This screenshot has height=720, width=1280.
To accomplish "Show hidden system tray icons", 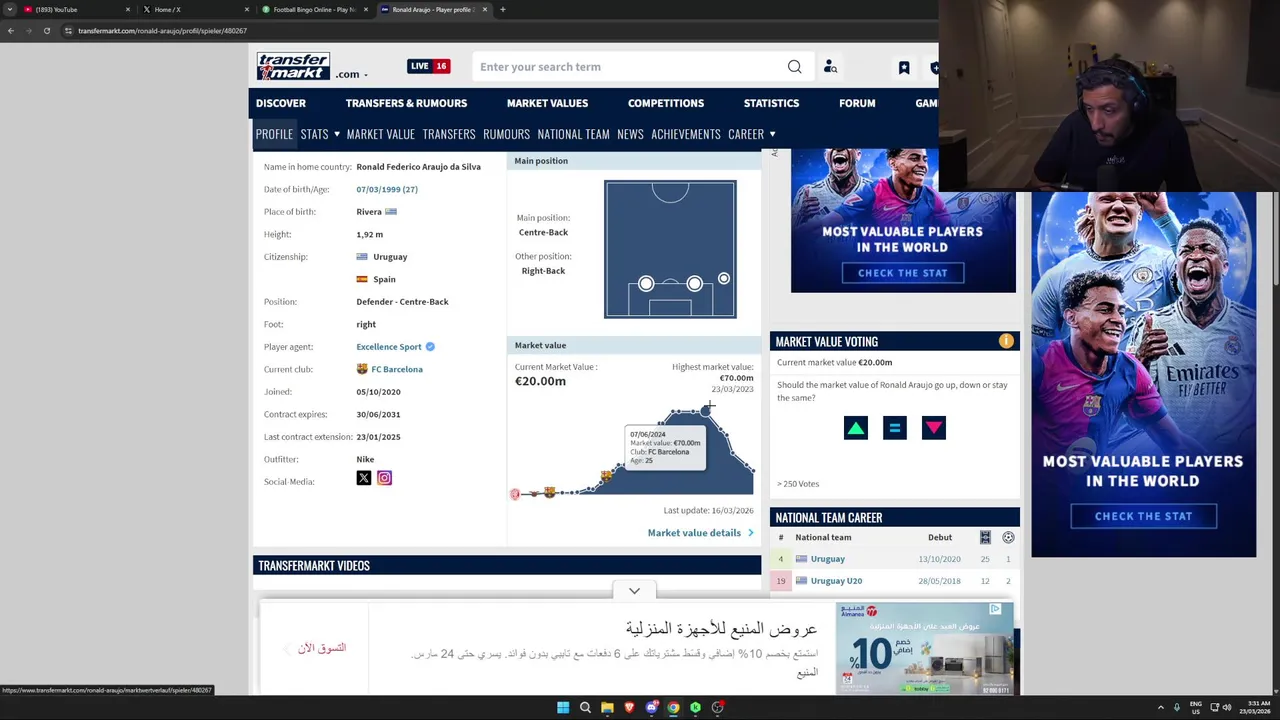I will [1161, 707].
